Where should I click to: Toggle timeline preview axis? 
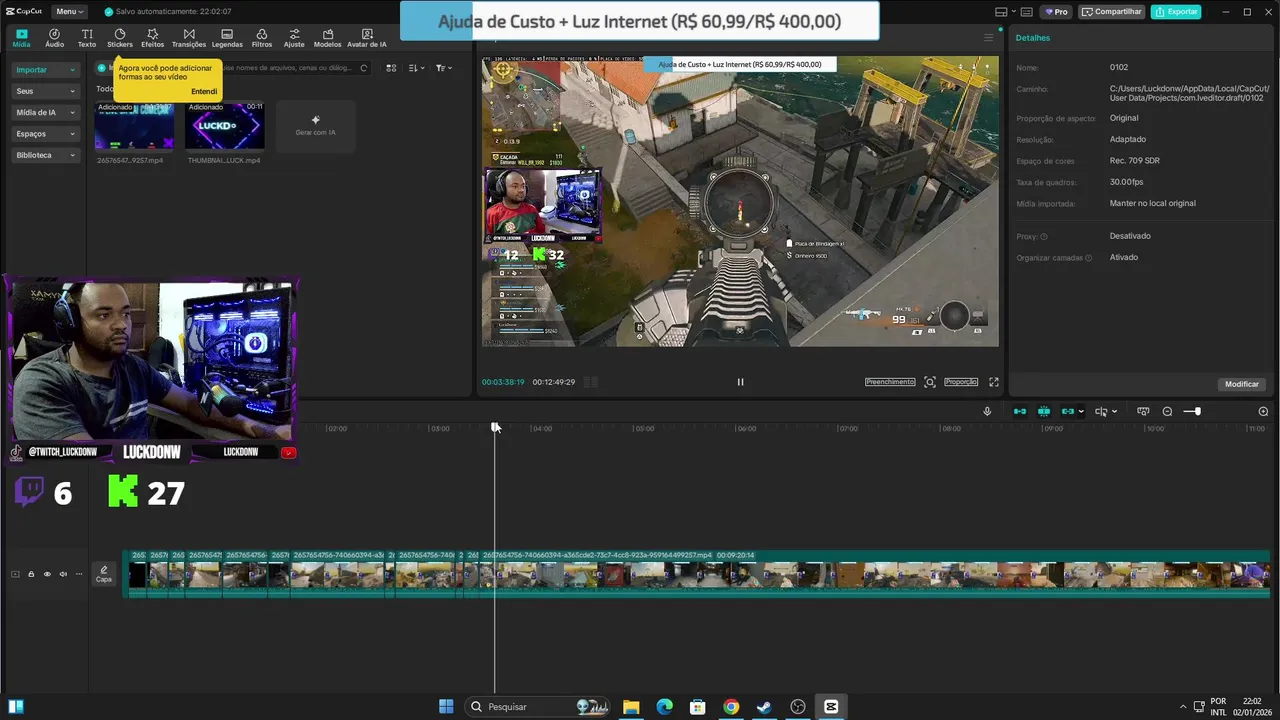coord(1143,411)
